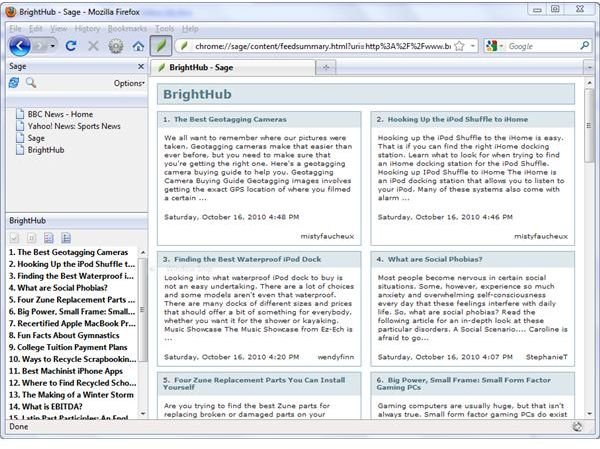Open the address bar history dropdown

click(473, 46)
